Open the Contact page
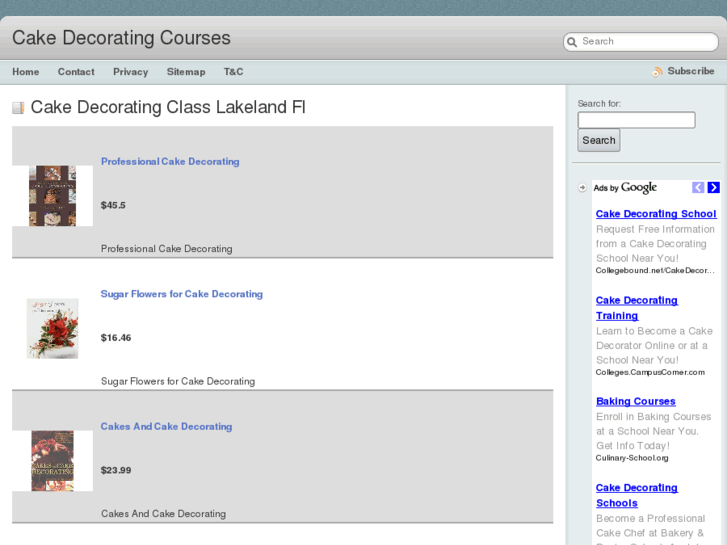This screenshot has height=545, width=727. [76, 72]
